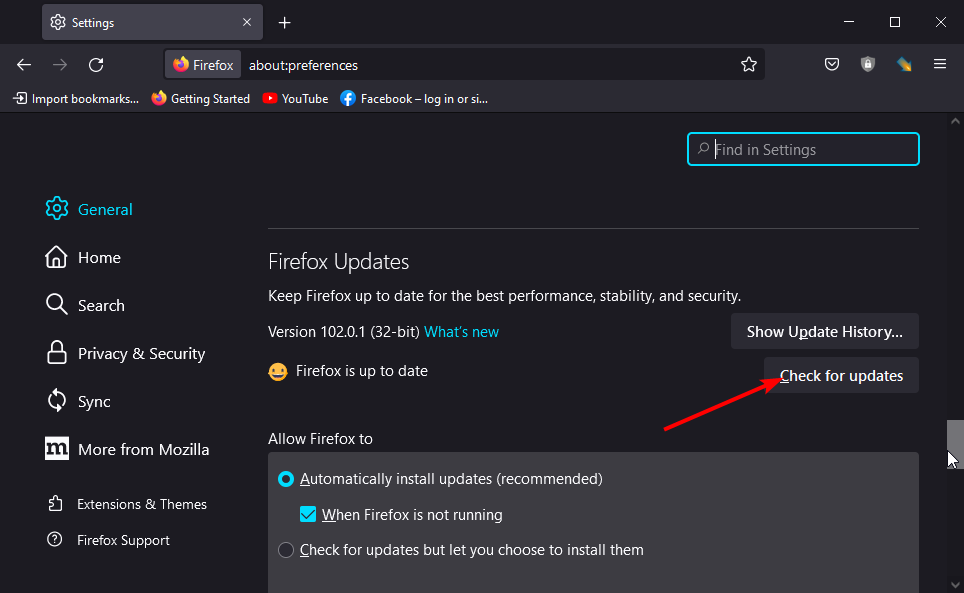Open the Sync settings category

78,401
